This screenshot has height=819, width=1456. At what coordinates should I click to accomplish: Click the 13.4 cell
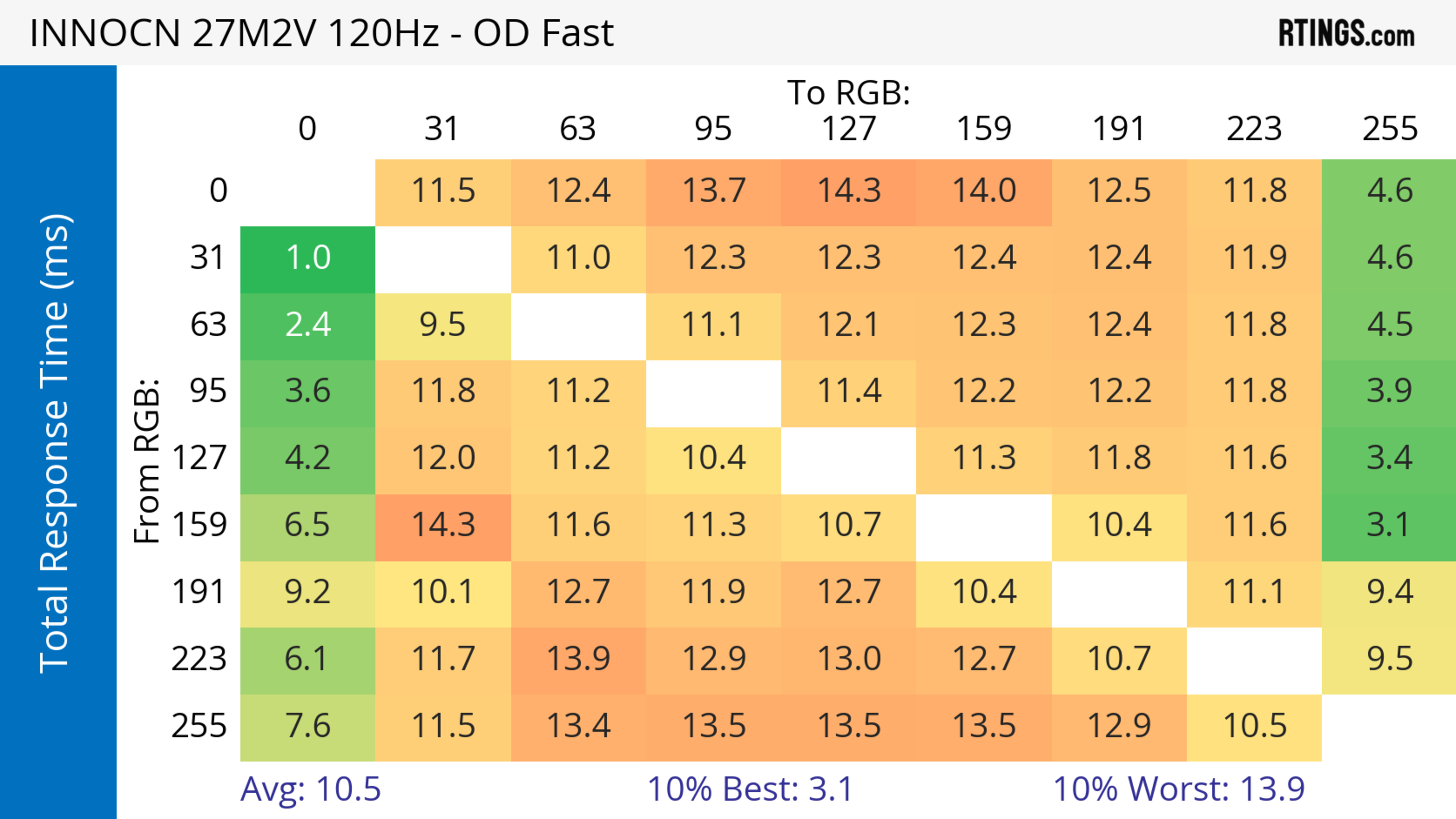[578, 726]
